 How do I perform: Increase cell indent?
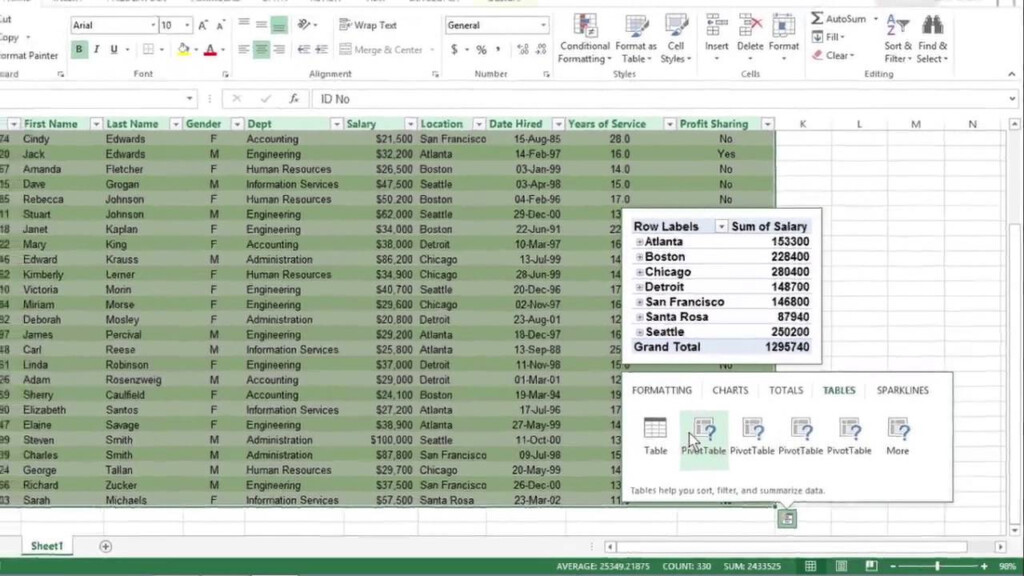click(x=321, y=50)
